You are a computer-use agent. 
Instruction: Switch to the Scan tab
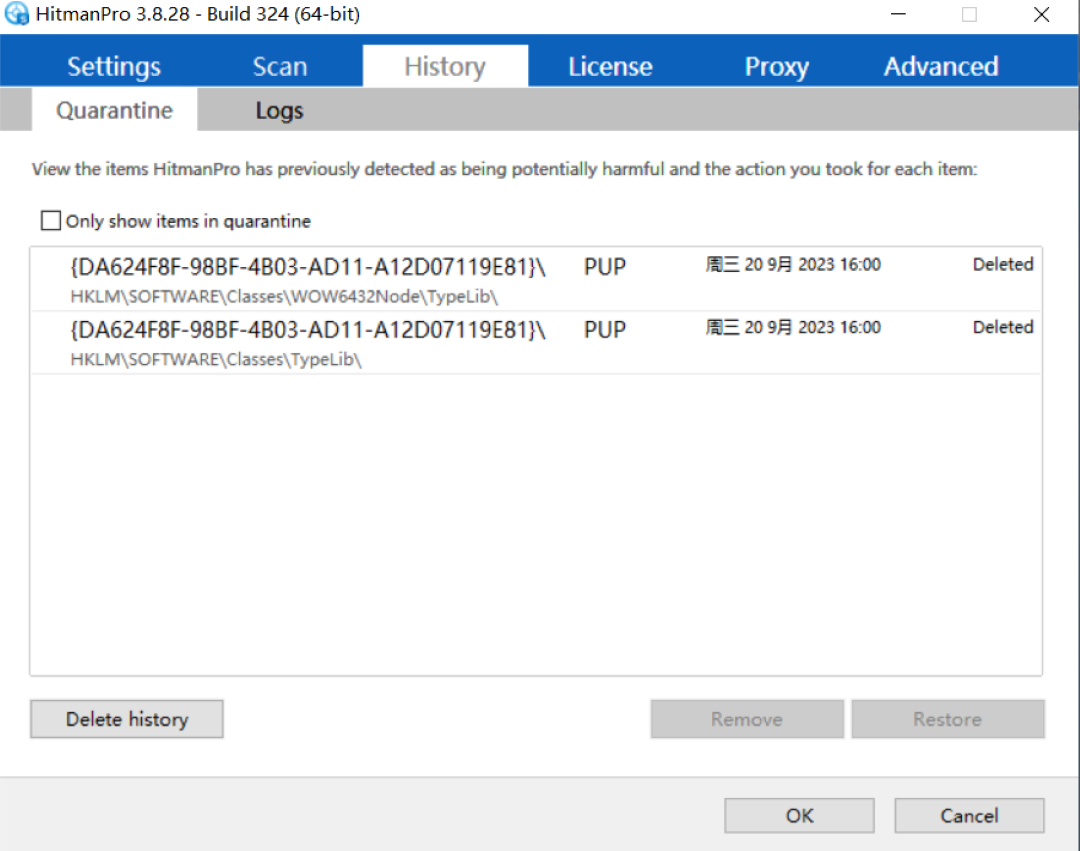[280, 67]
